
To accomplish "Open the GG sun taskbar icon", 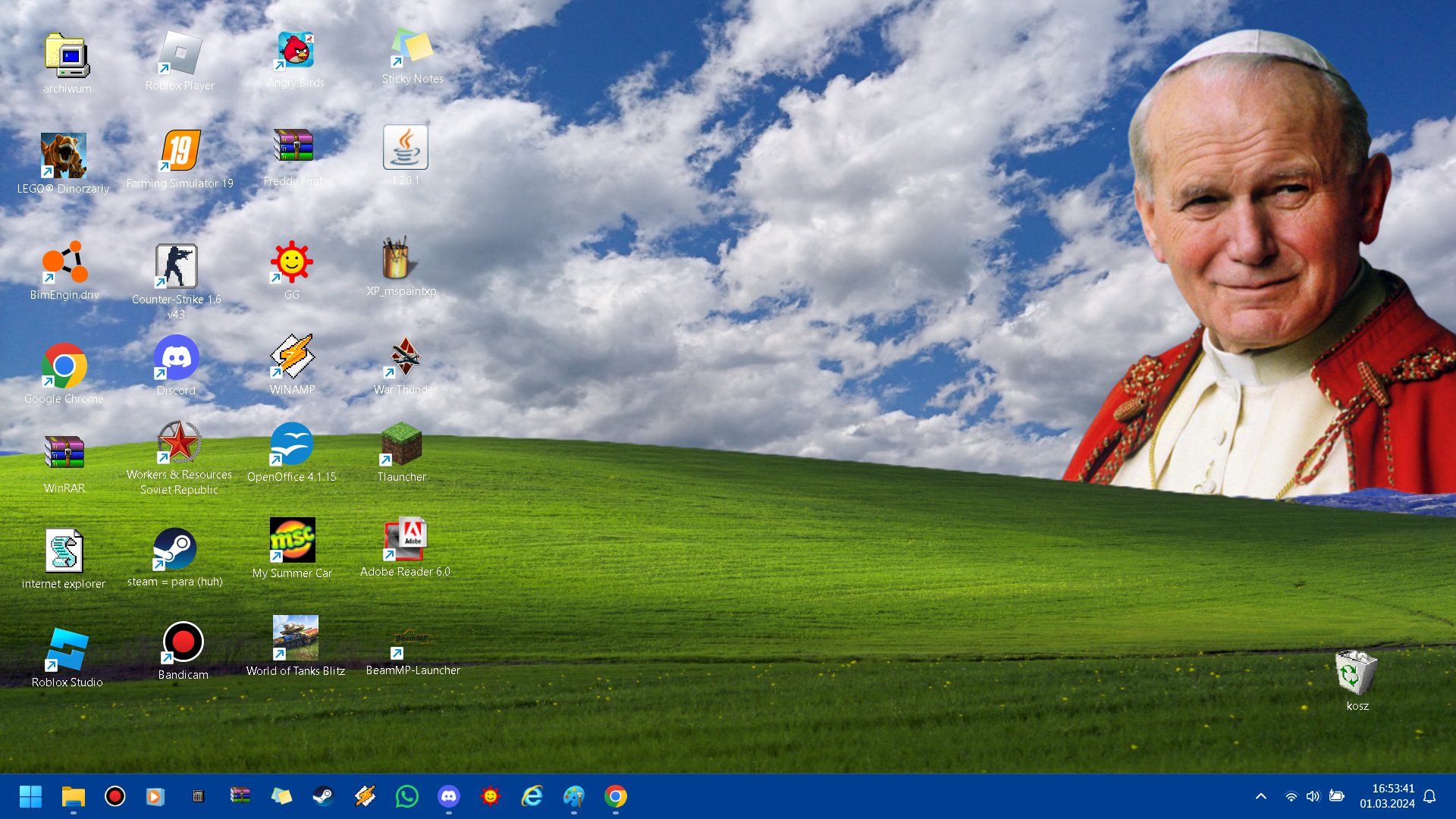I will [x=490, y=796].
